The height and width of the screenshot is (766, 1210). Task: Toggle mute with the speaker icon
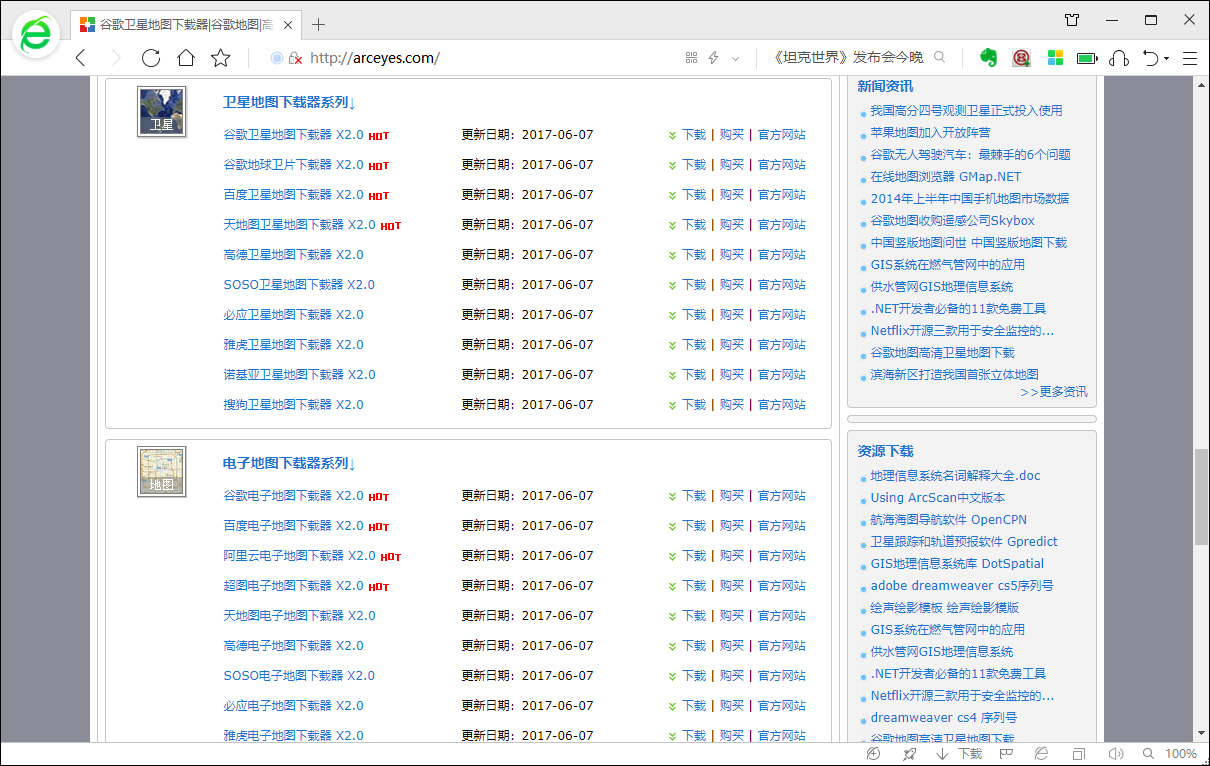1117,753
